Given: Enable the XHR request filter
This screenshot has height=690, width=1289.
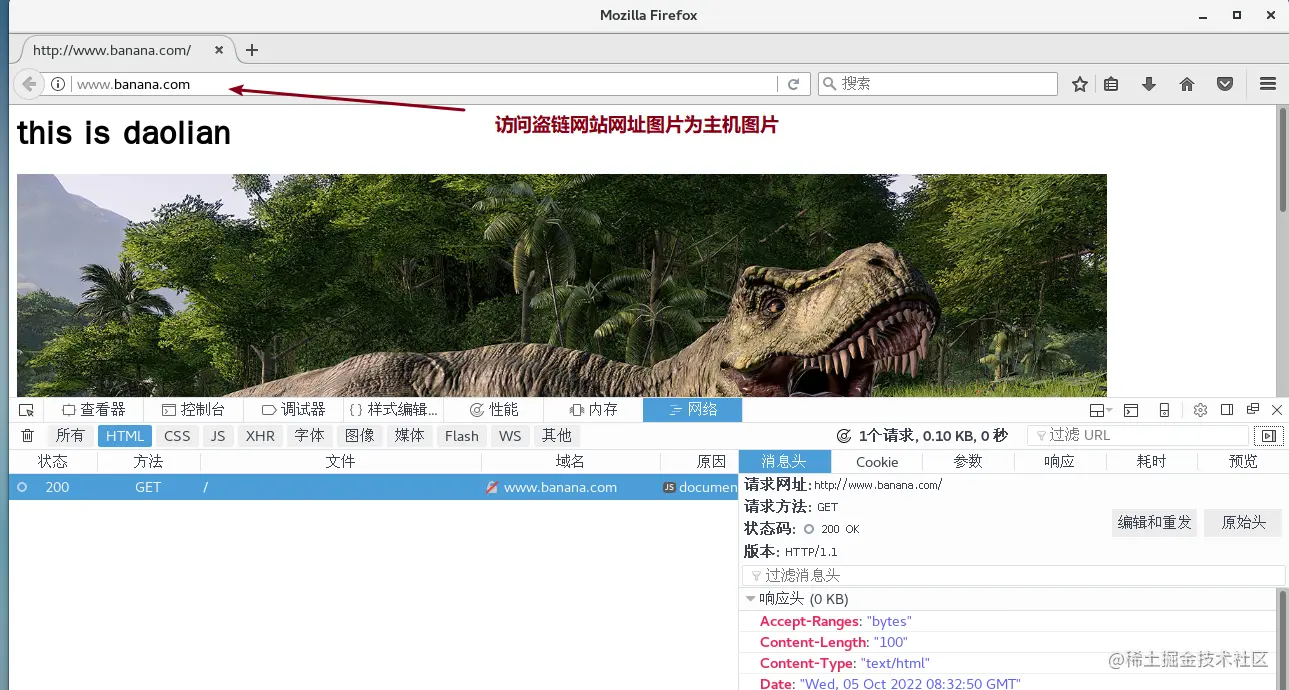Looking at the screenshot, I should pyautogui.click(x=260, y=435).
